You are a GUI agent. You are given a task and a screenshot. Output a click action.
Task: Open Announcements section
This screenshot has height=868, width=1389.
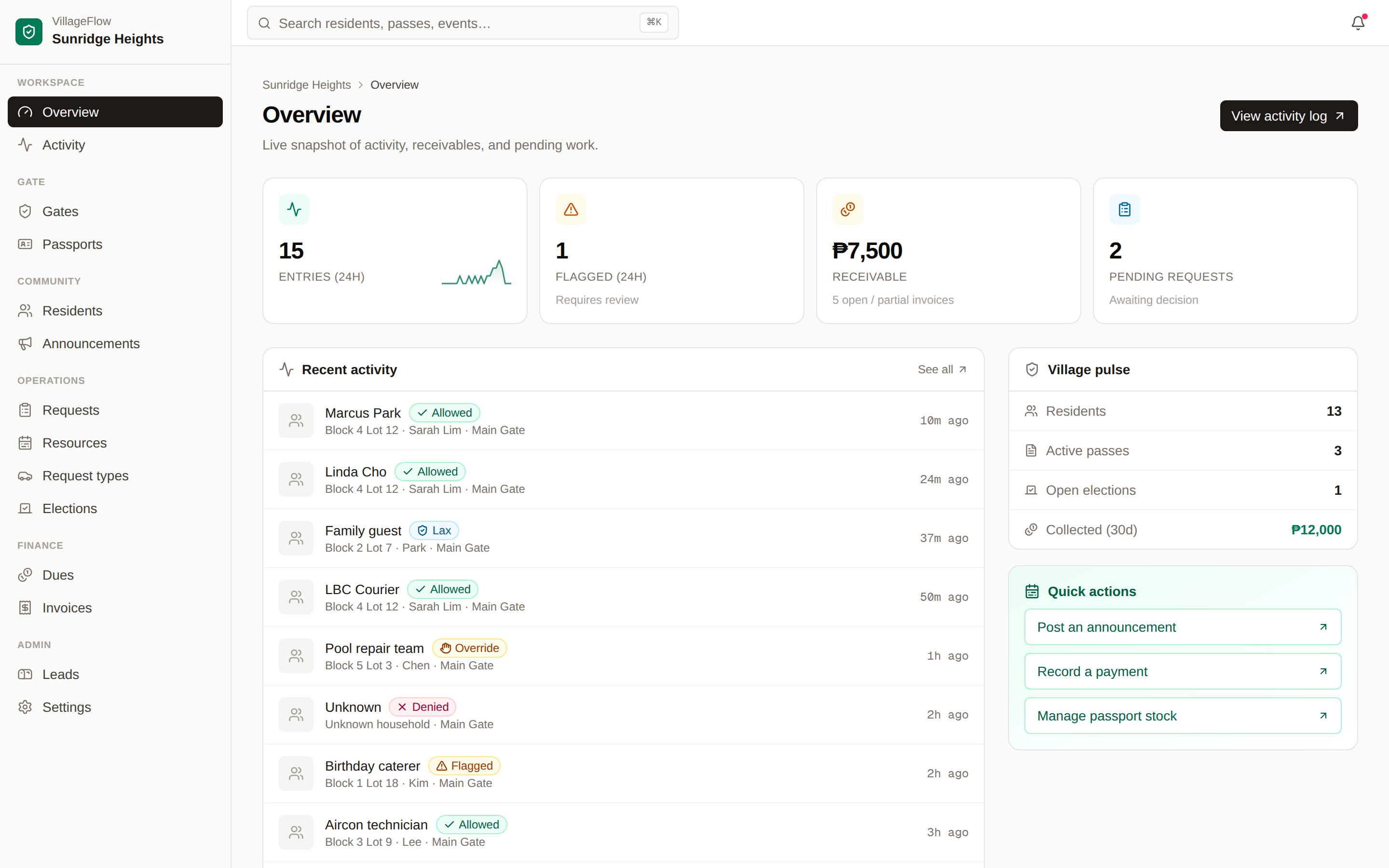point(115,343)
